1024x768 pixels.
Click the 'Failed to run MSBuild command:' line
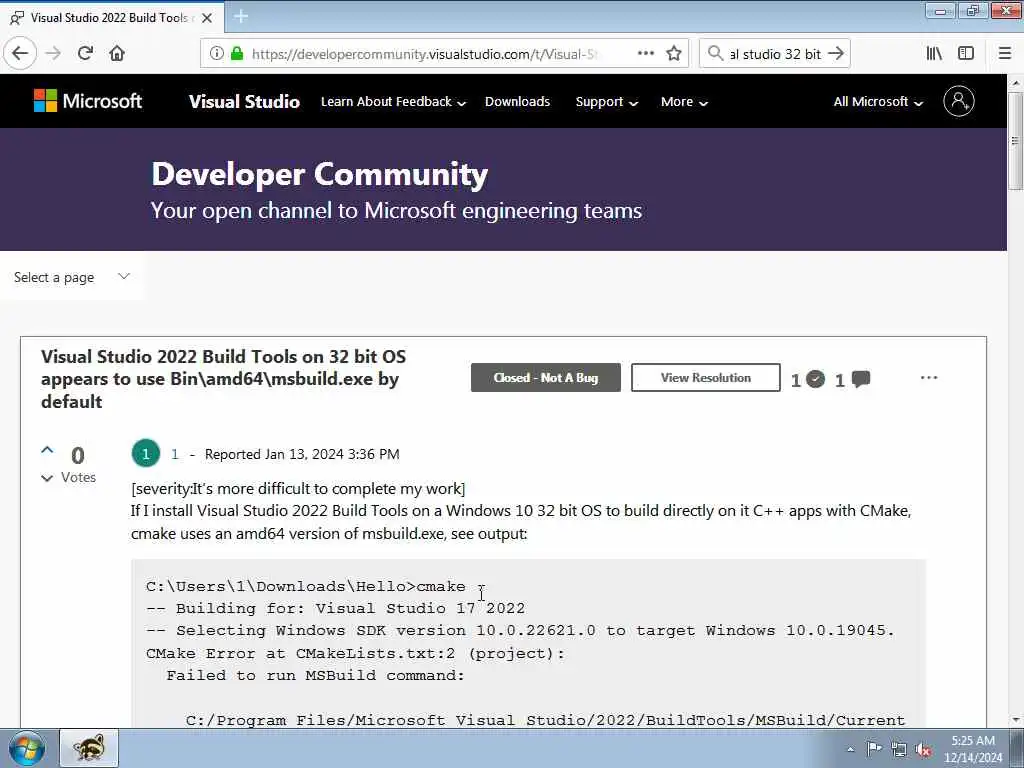tap(315, 675)
